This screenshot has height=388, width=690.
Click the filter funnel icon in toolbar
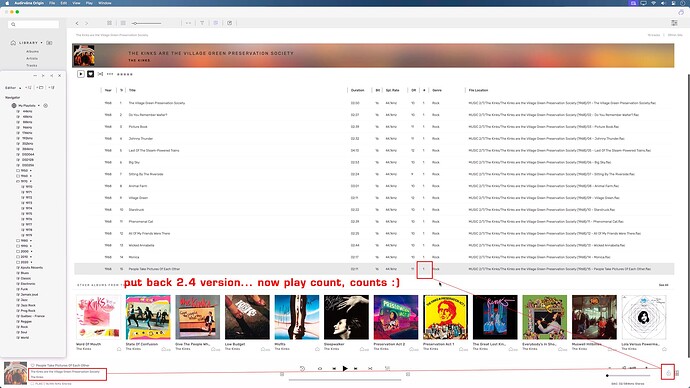202,23
